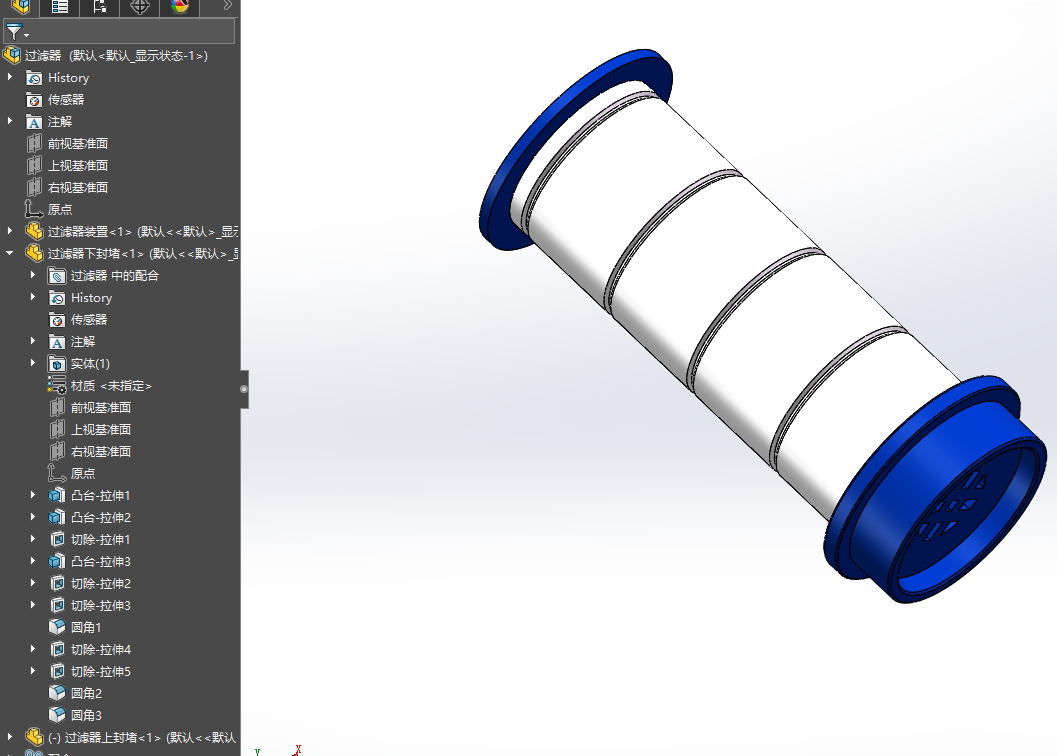This screenshot has width=1057, height=756.
Task: Select the 凸台-拉伸1 feature
Action: (x=100, y=496)
